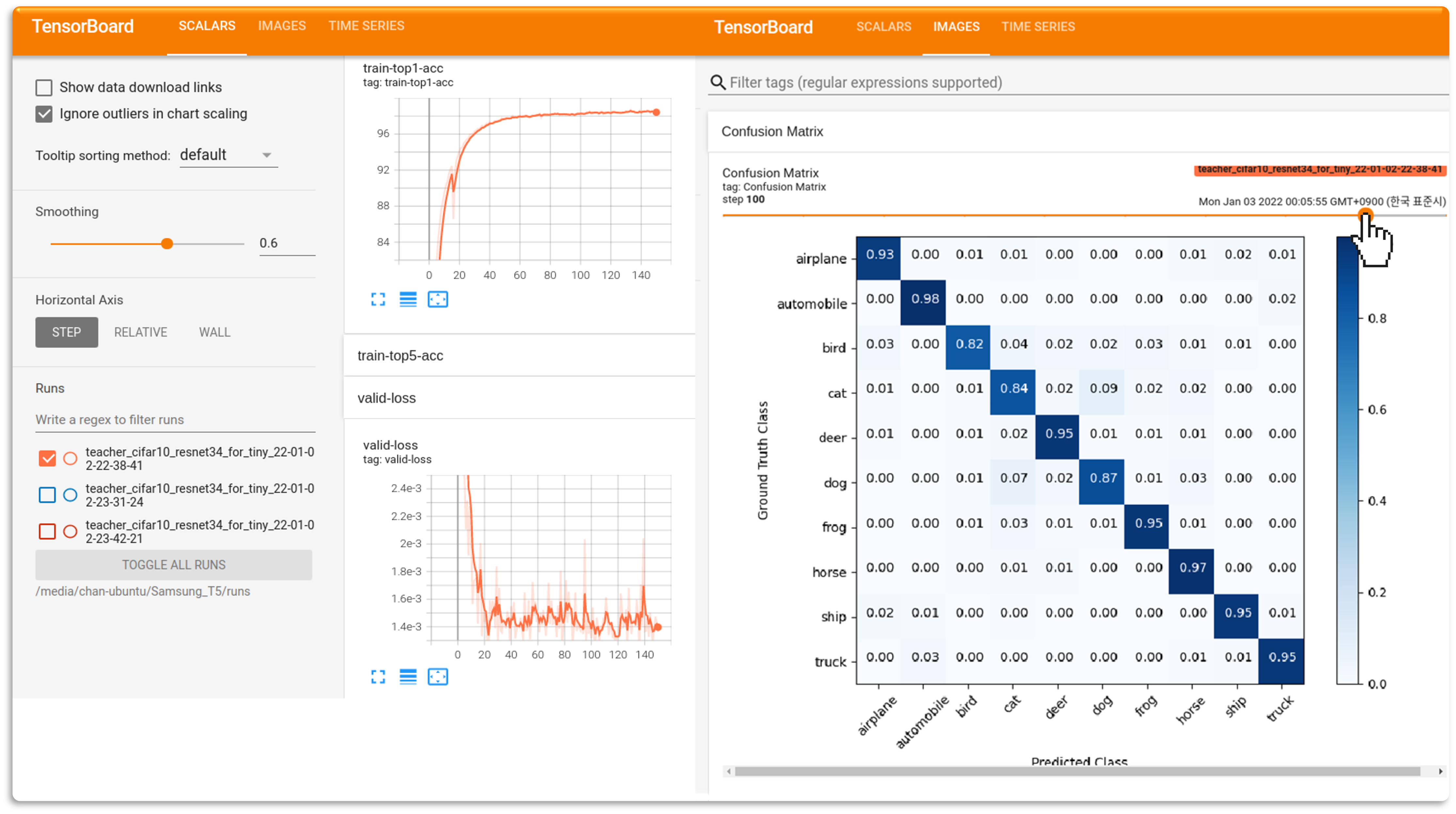Toggle y-axis log scale on valid-loss chart
The width and height of the screenshot is (1456, 814).
coord(407,677)
